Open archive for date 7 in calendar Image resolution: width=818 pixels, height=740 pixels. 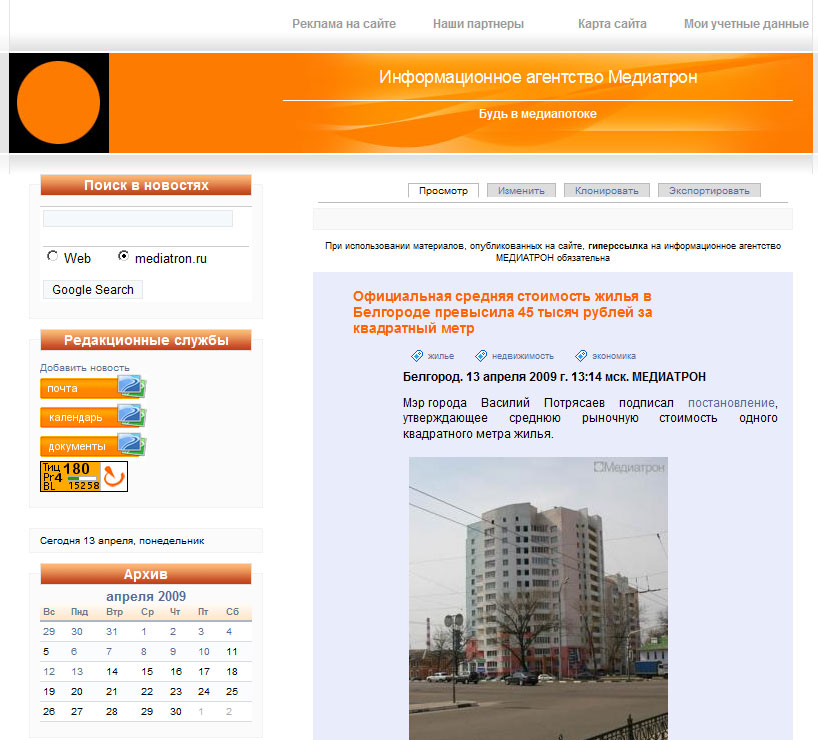(109, 652)
